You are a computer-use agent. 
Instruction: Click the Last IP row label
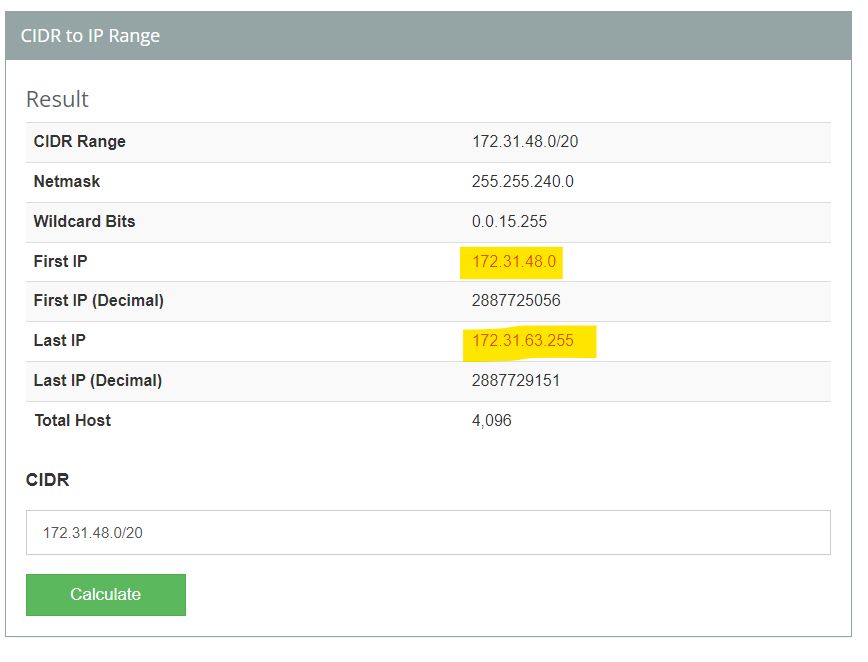point(60,340)
